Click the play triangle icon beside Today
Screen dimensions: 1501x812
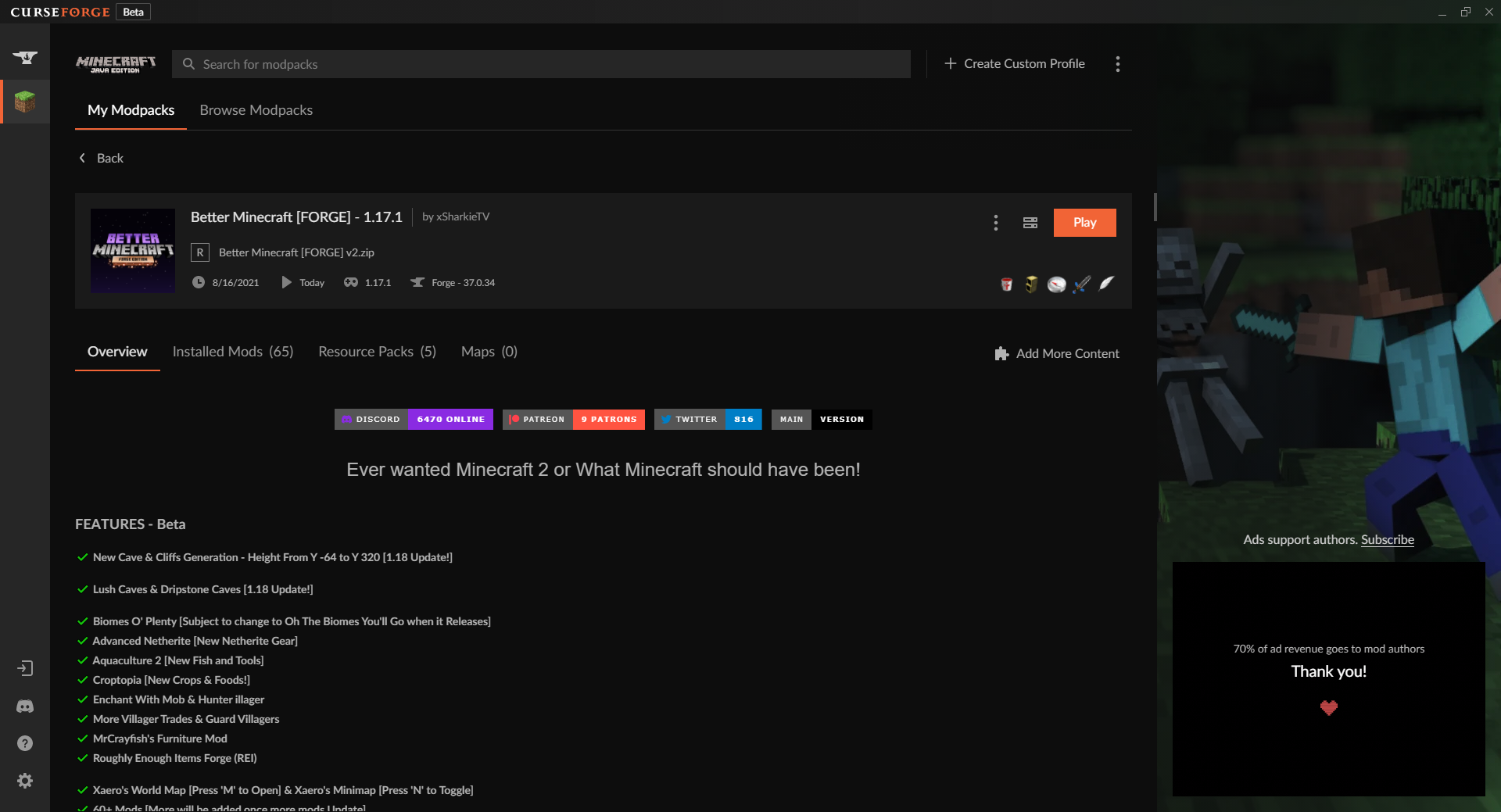click(x=286, y=282)
